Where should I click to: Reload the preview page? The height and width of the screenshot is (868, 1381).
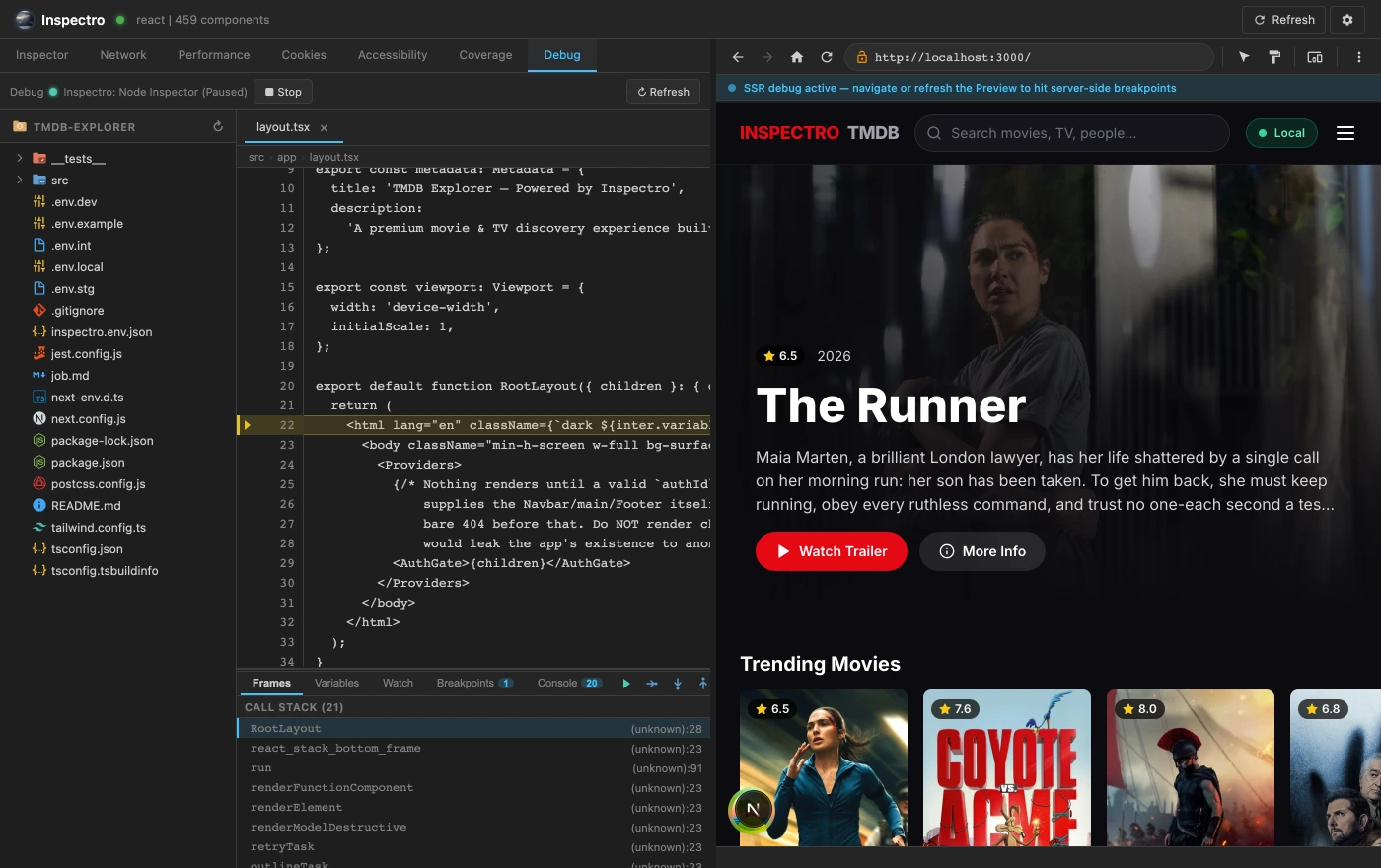click(x=827, y=57)
